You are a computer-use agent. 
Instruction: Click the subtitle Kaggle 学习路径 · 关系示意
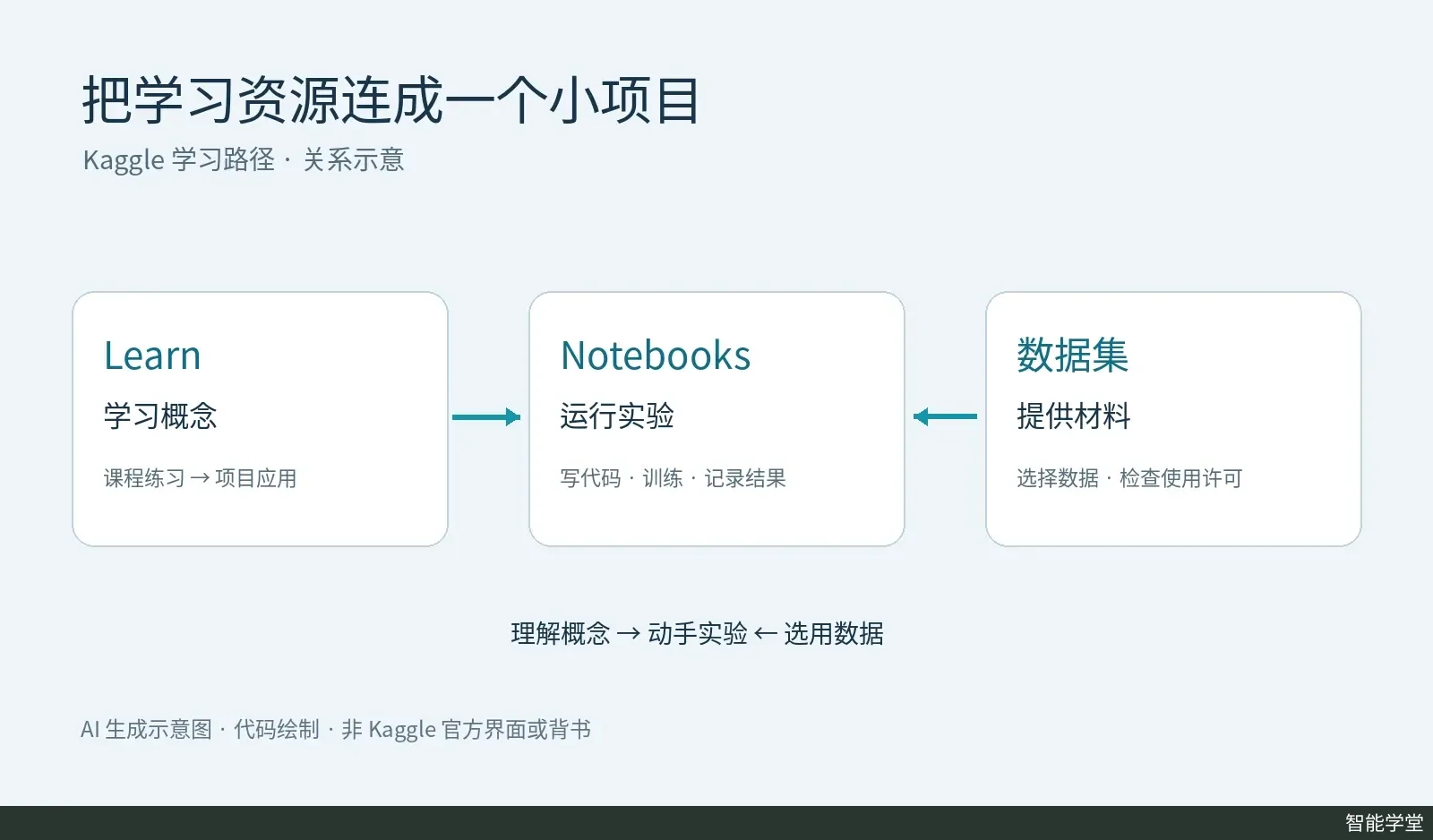coord(244,160)
